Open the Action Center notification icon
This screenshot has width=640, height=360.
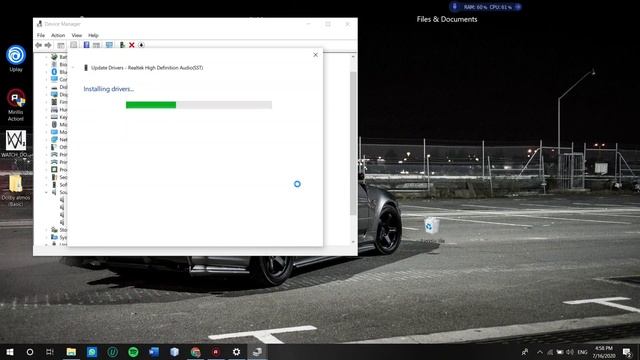[627, 352]
